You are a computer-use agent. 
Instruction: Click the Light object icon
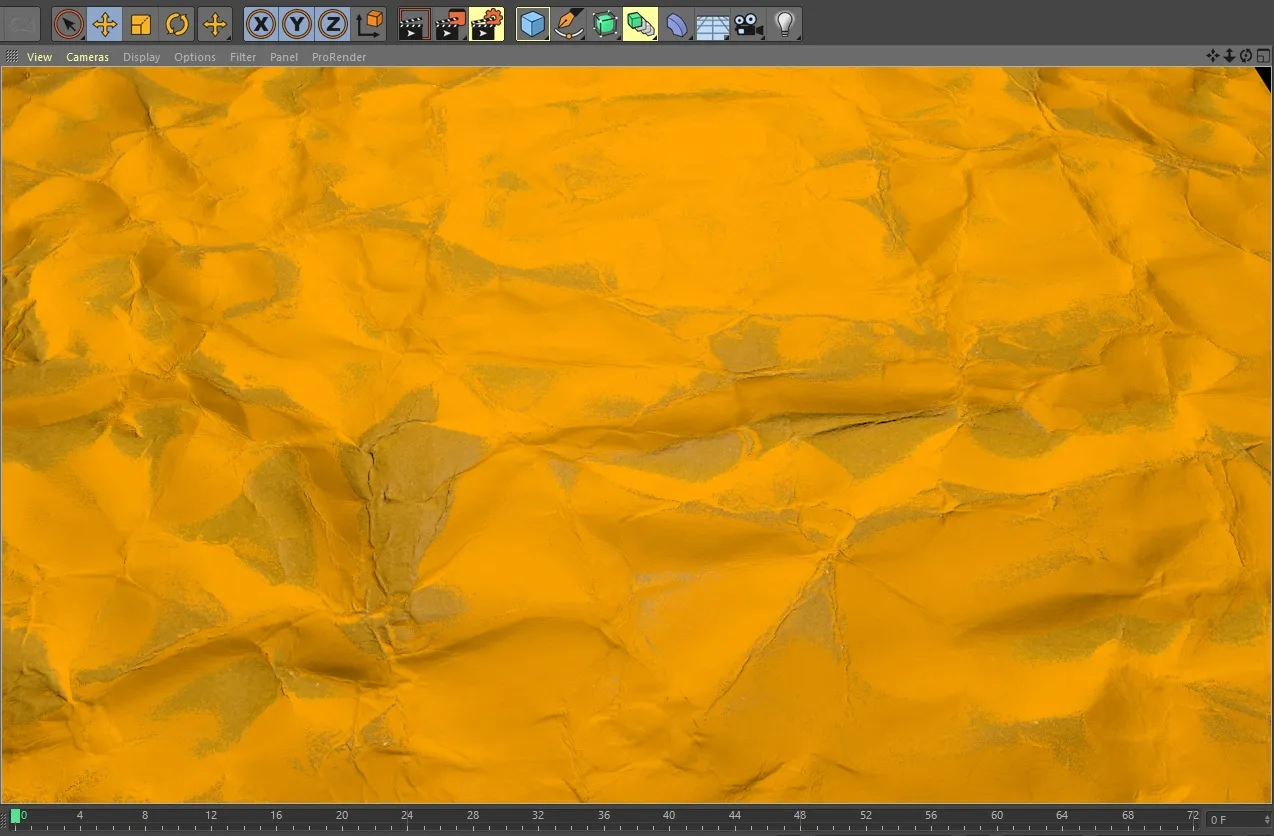click(x=785, y=23)
